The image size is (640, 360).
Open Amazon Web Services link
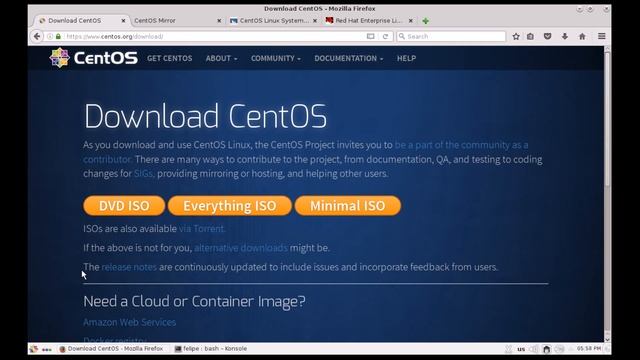pyautogui.click(x=129, y=322)
